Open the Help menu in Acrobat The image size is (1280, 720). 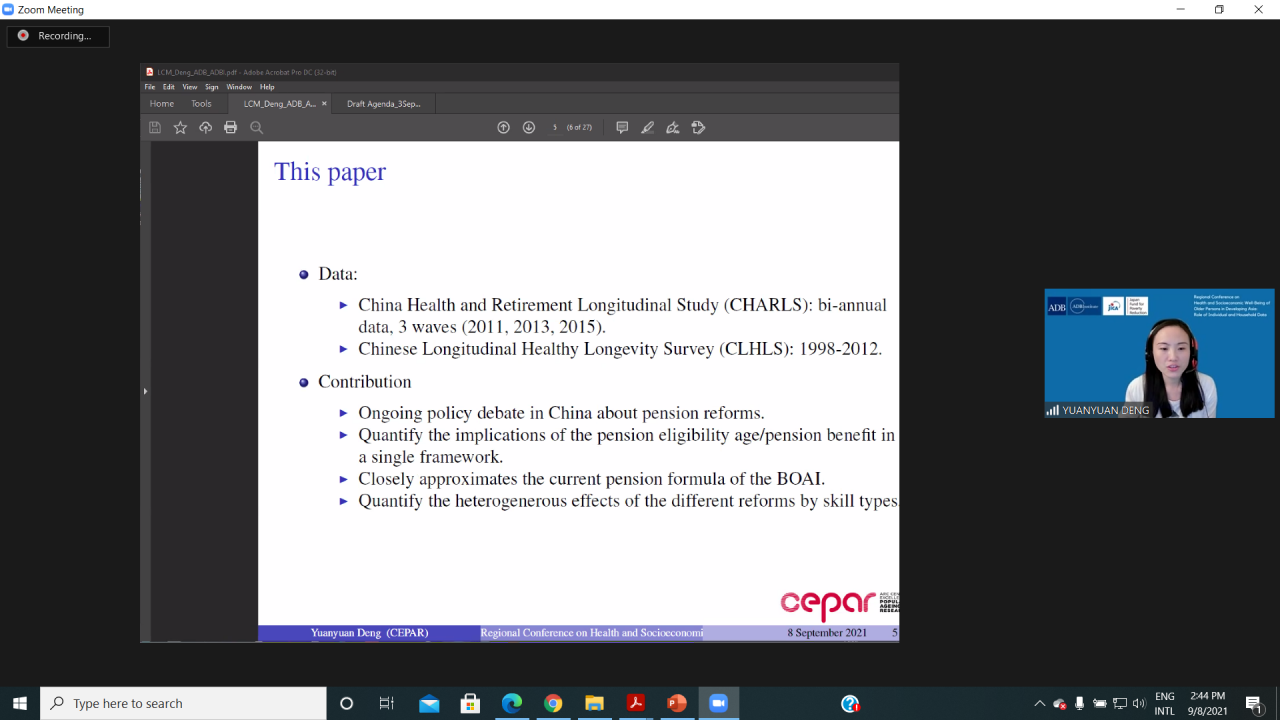pyautogui.click(x=267, y=87)
